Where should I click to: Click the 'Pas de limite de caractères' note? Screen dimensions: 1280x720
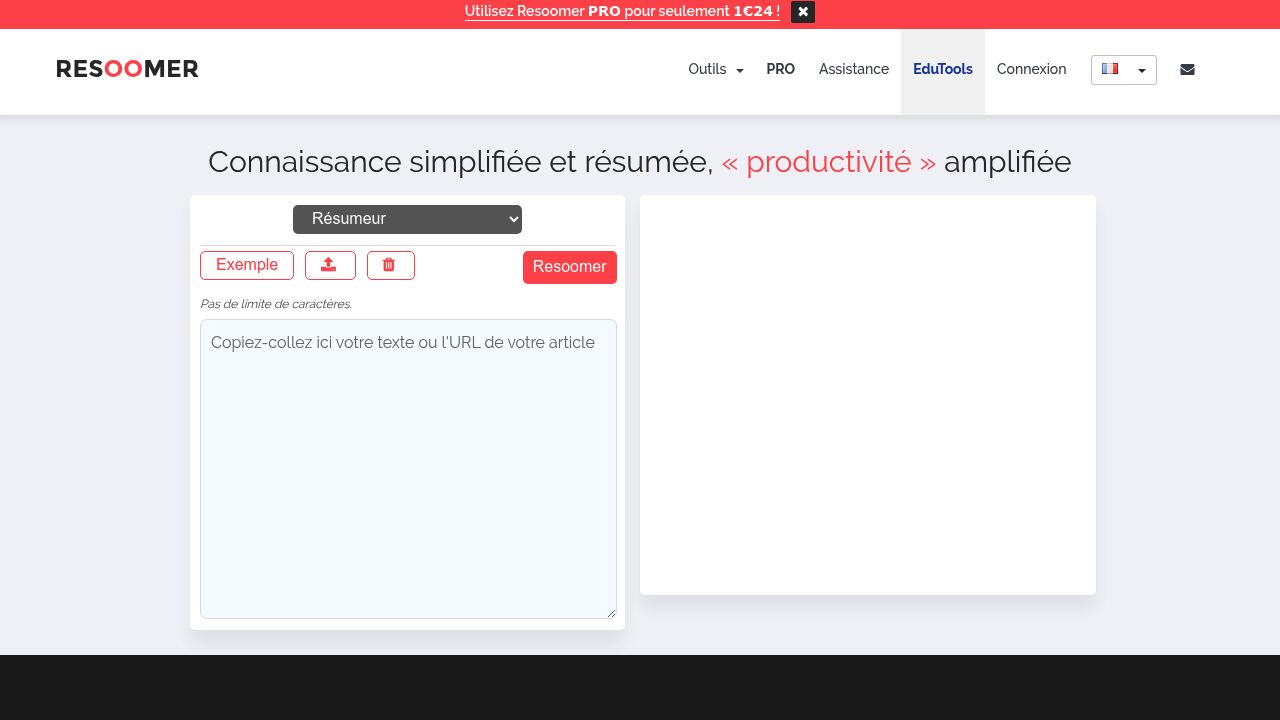point(276,304)
